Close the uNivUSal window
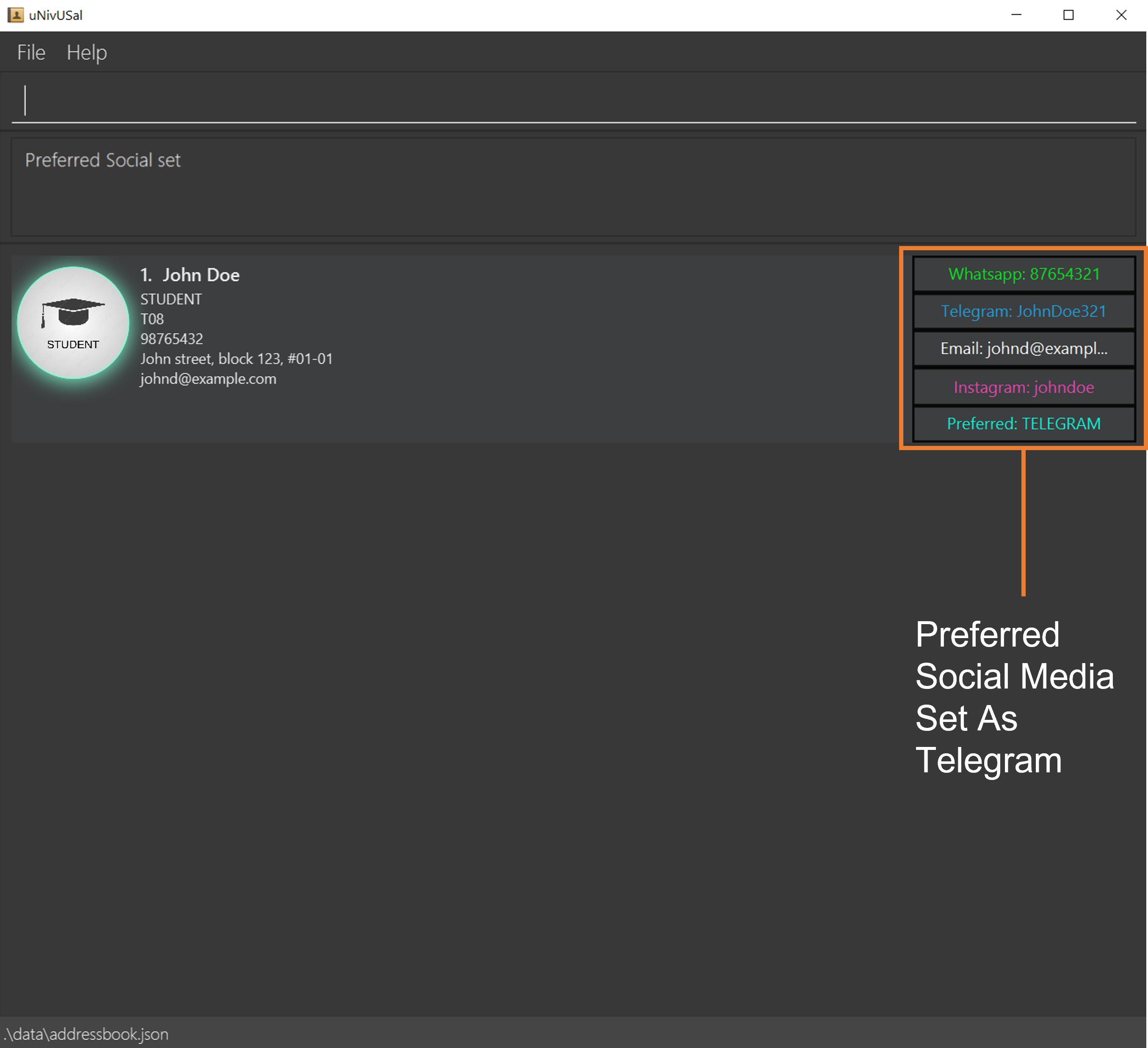Screen dimensions: 1148x1048 1120,15
